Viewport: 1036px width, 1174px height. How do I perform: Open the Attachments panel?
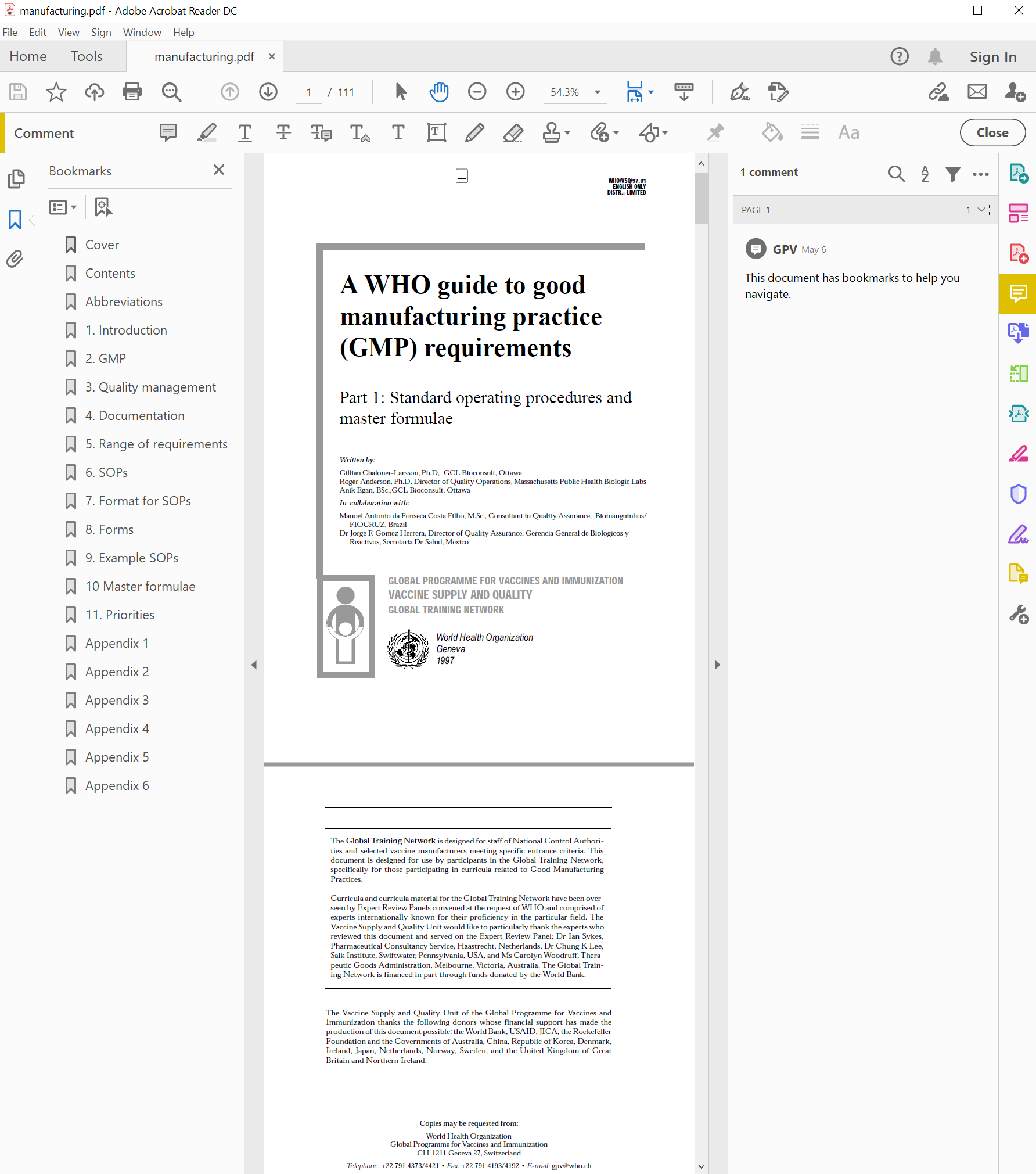tap(15, 260)
